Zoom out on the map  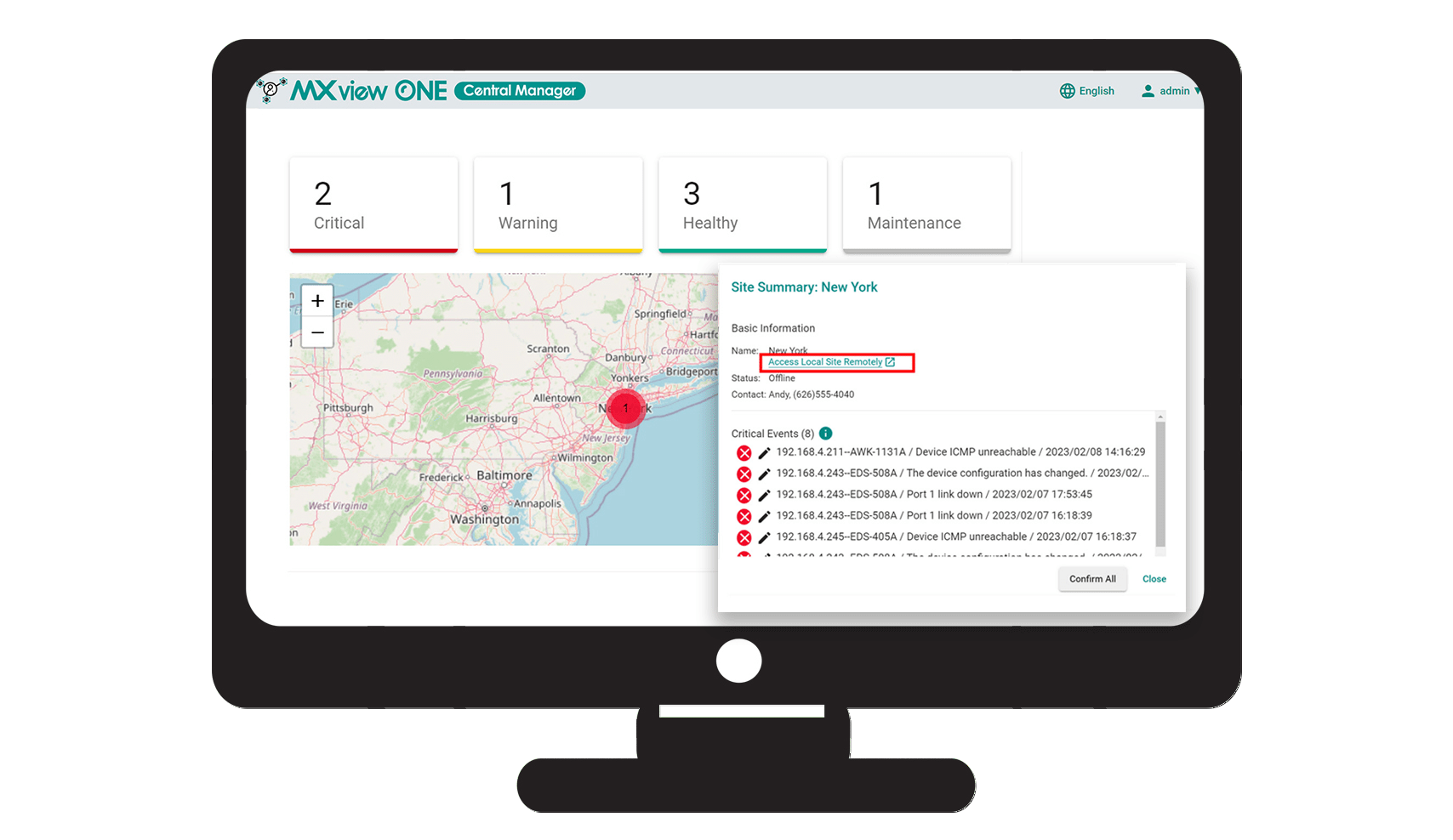pyautogui.click(x=317, y=332)
